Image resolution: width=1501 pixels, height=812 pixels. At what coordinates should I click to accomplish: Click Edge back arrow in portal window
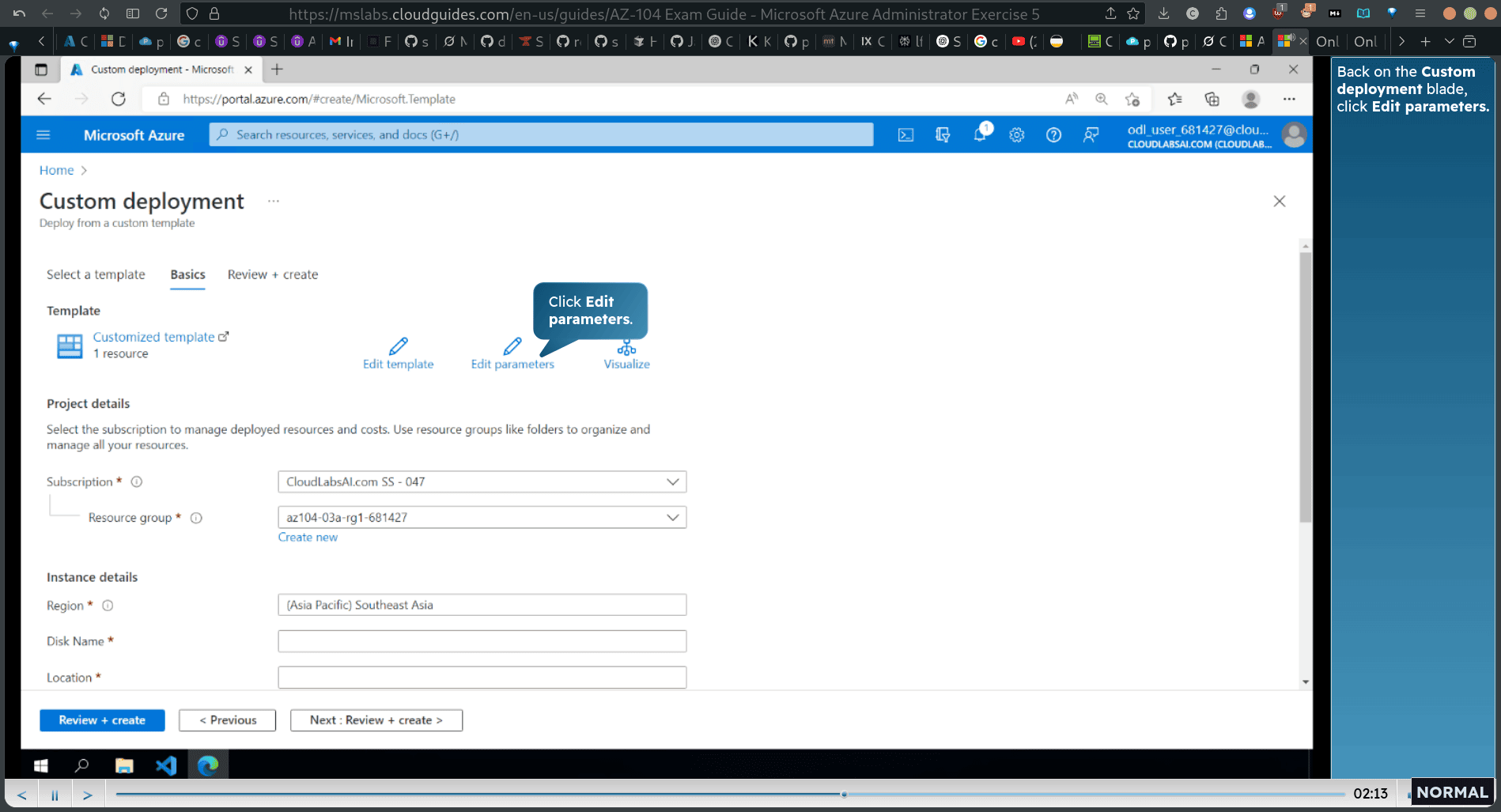[x=44, y=99]
